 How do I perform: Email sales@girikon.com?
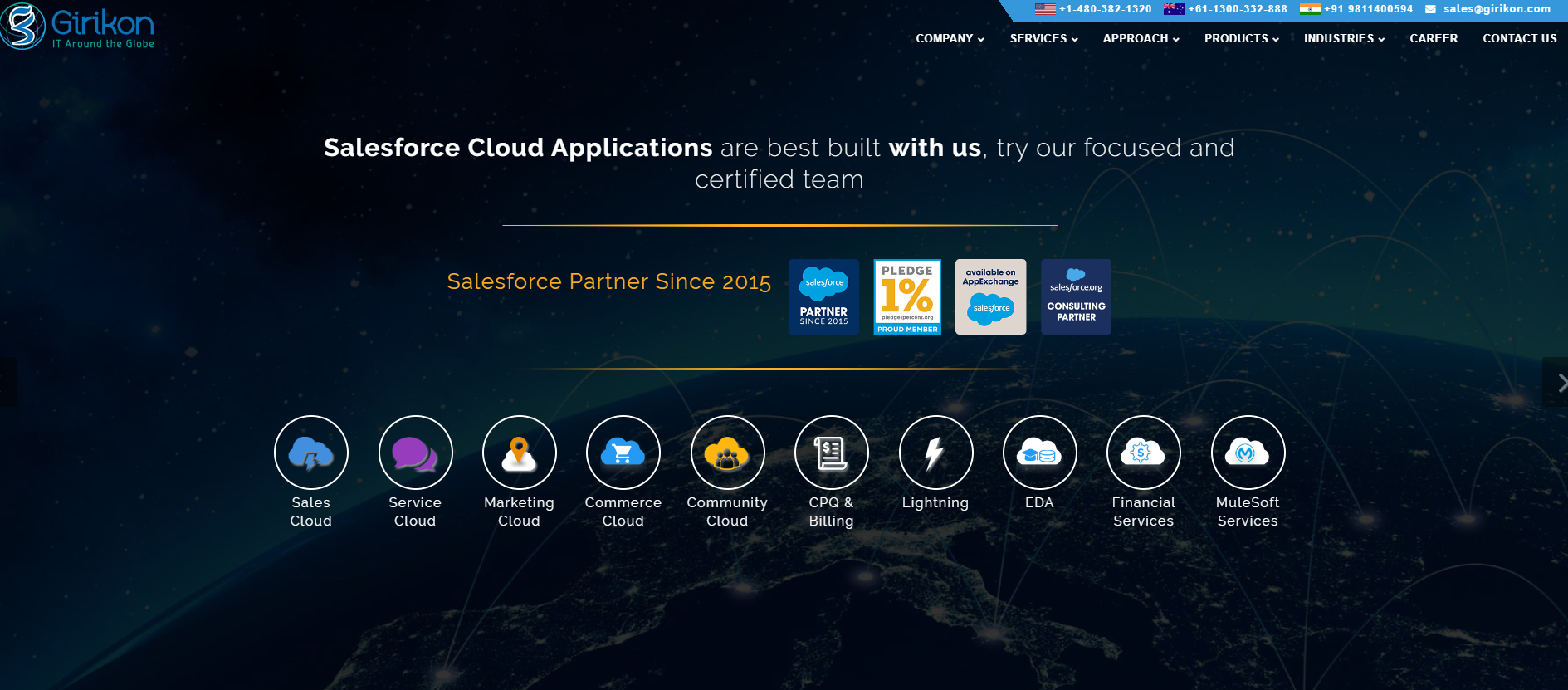coord(1497,9)
